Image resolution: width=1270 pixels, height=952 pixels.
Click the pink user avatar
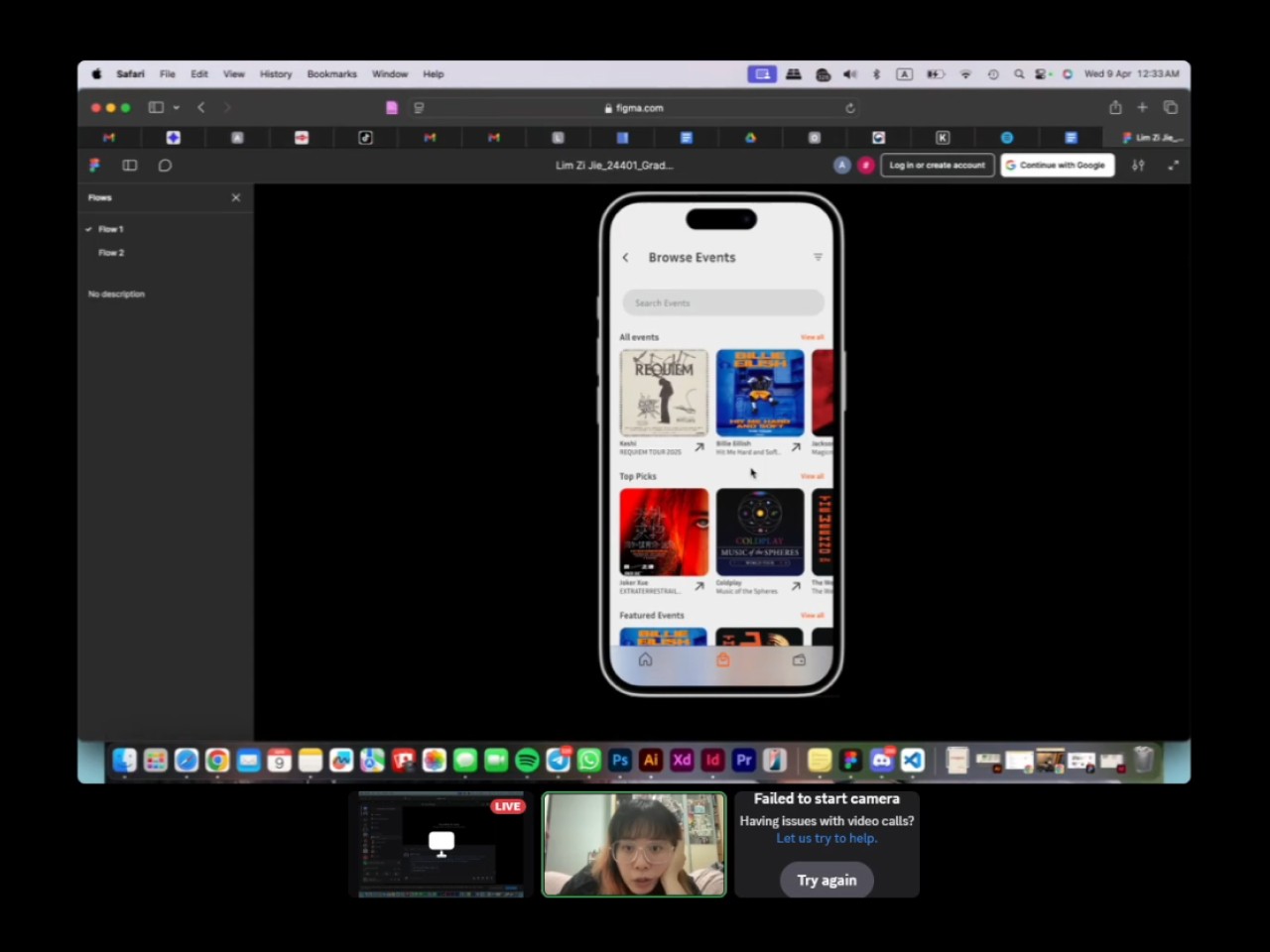pyautogui.click(x=865, y=166)
